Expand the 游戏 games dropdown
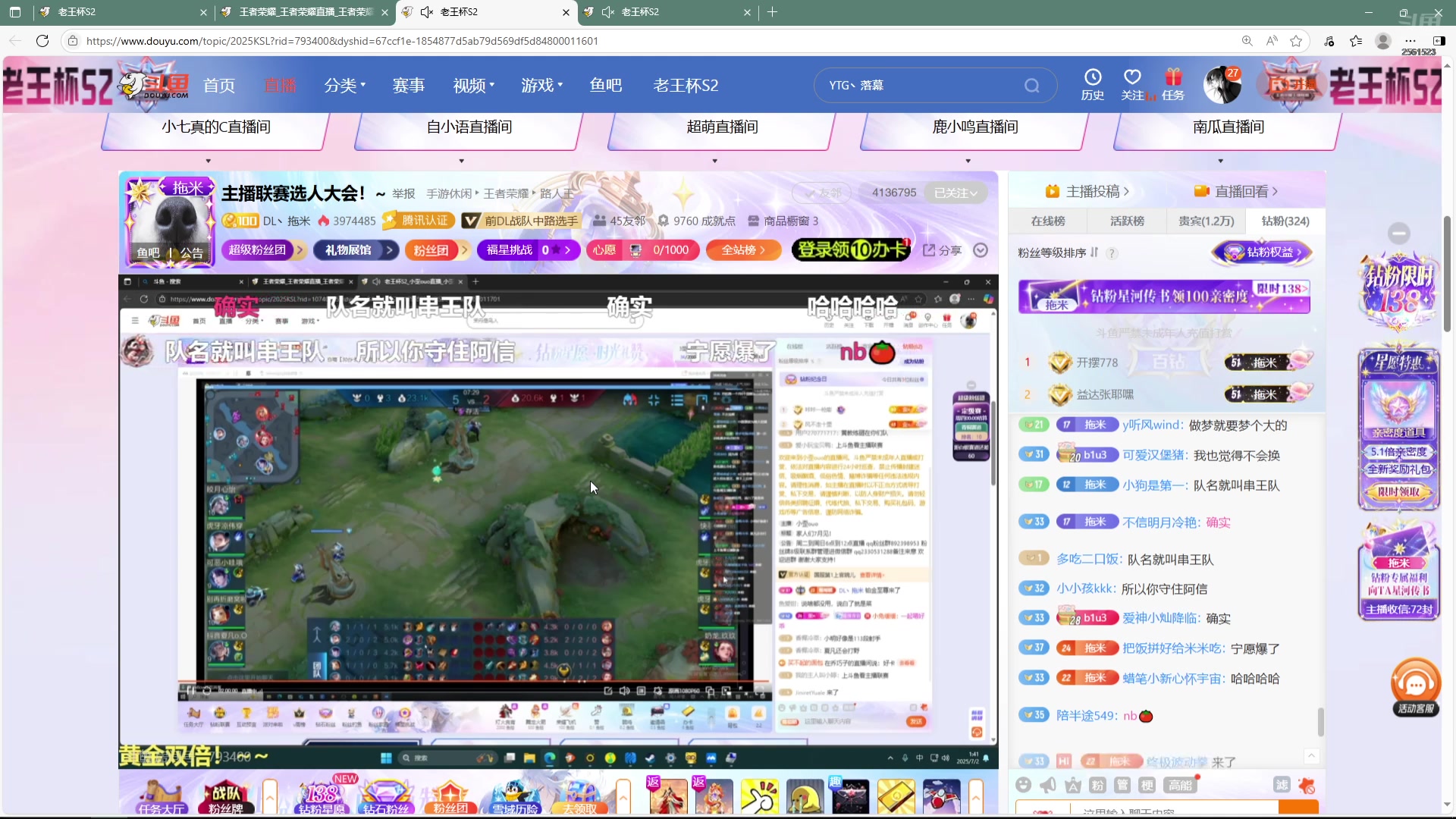Viewport: 1456px width, 819px height. click(x=542, y=85)
